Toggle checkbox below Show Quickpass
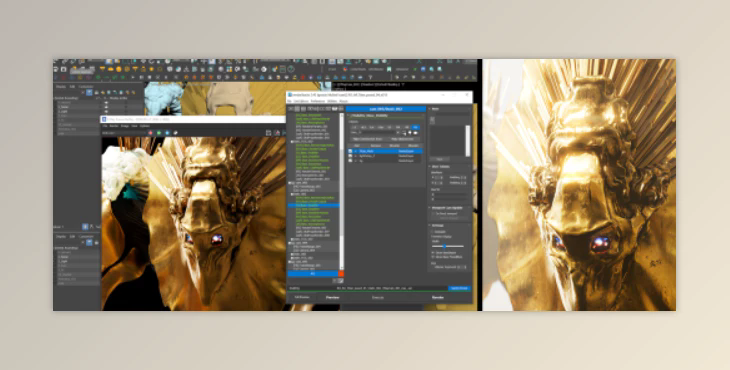730x370 pixels. [433, 257]
